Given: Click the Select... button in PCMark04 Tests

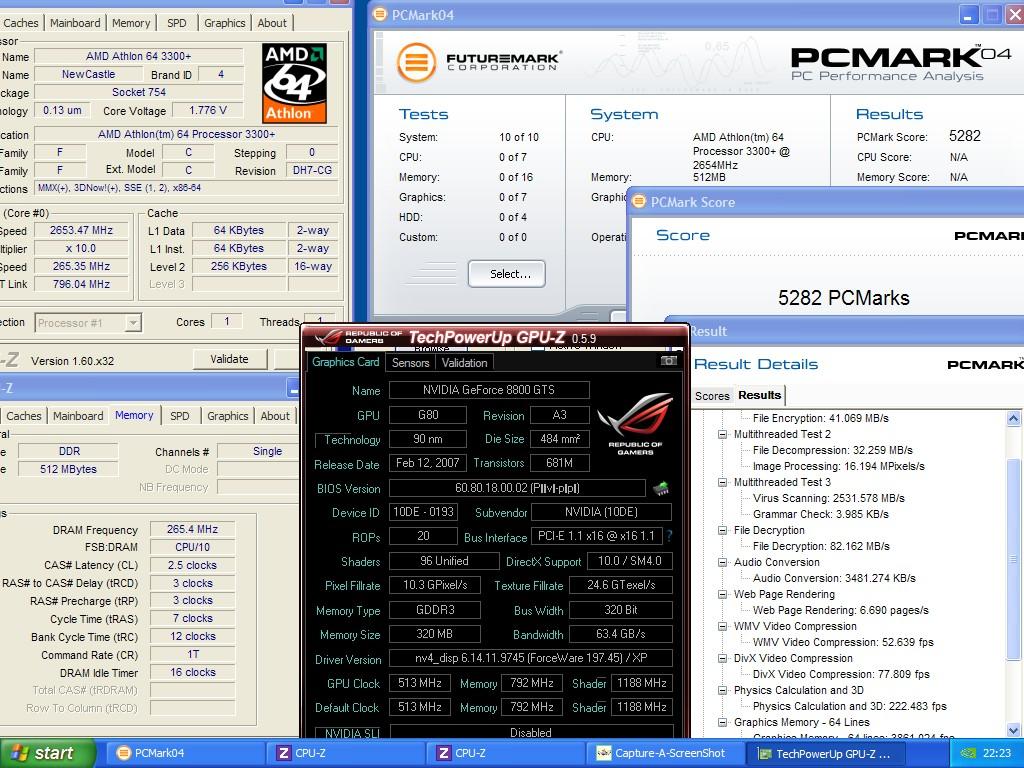Looking at the screenshot, I should click(x=507, y=274).
